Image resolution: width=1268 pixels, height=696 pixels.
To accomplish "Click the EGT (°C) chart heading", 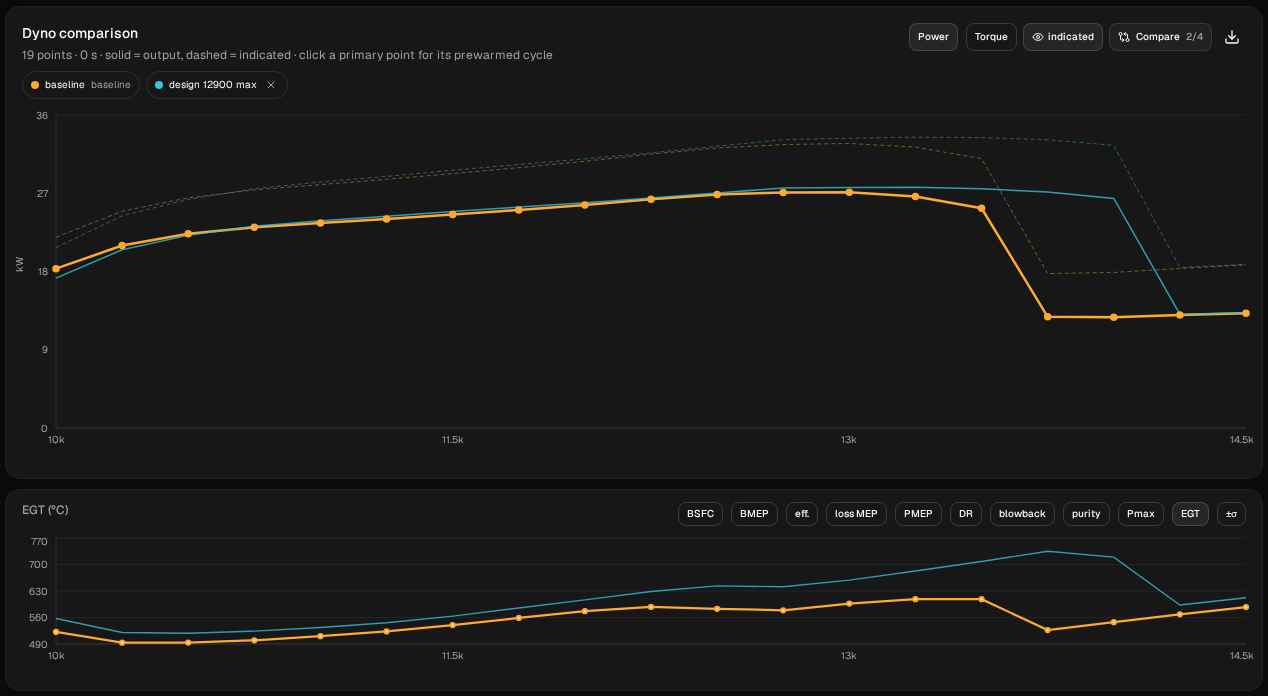I will tap(45, 510).
